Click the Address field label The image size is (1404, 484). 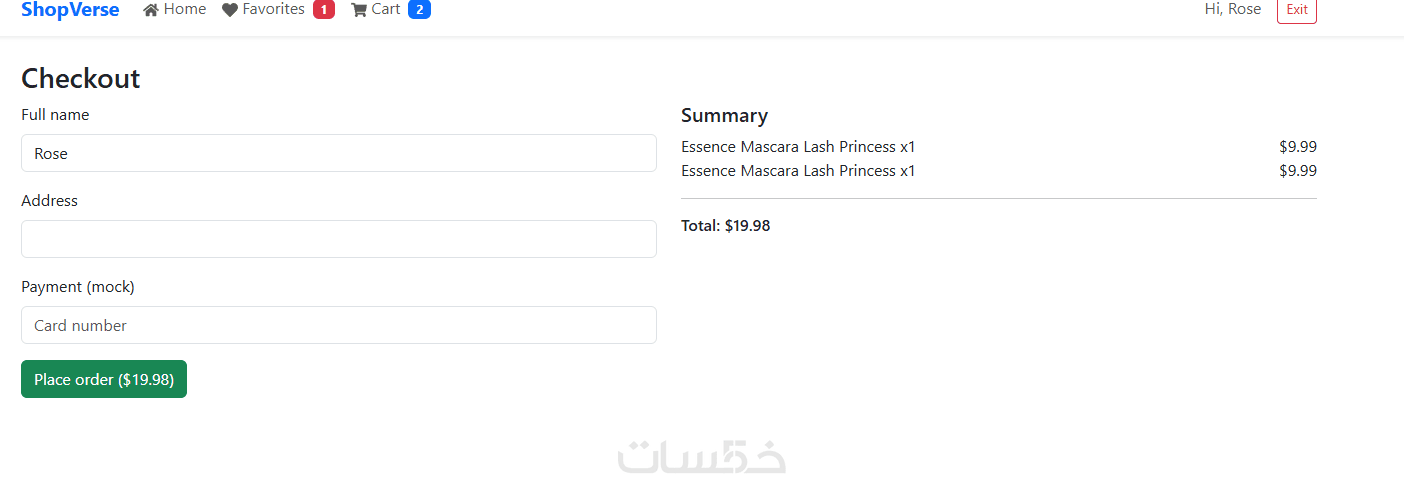pos(49,201)
